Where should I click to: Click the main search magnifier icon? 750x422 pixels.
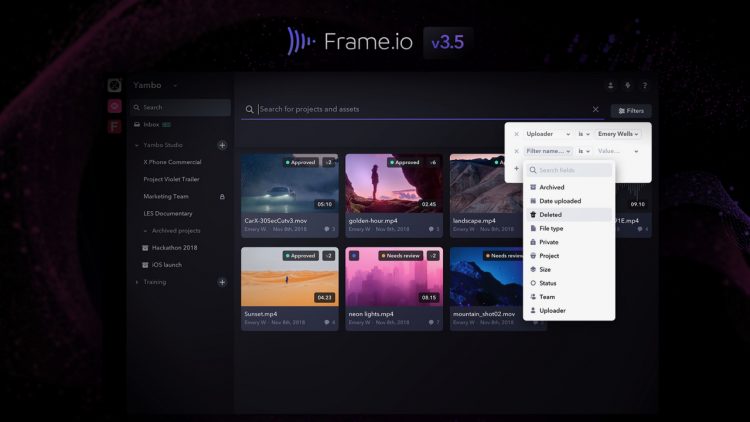(x=249, y=110)
